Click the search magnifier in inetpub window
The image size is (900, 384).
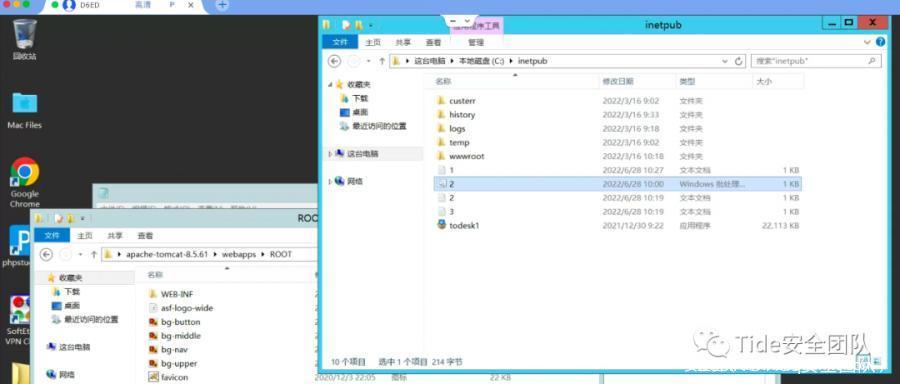click(871, 60)
